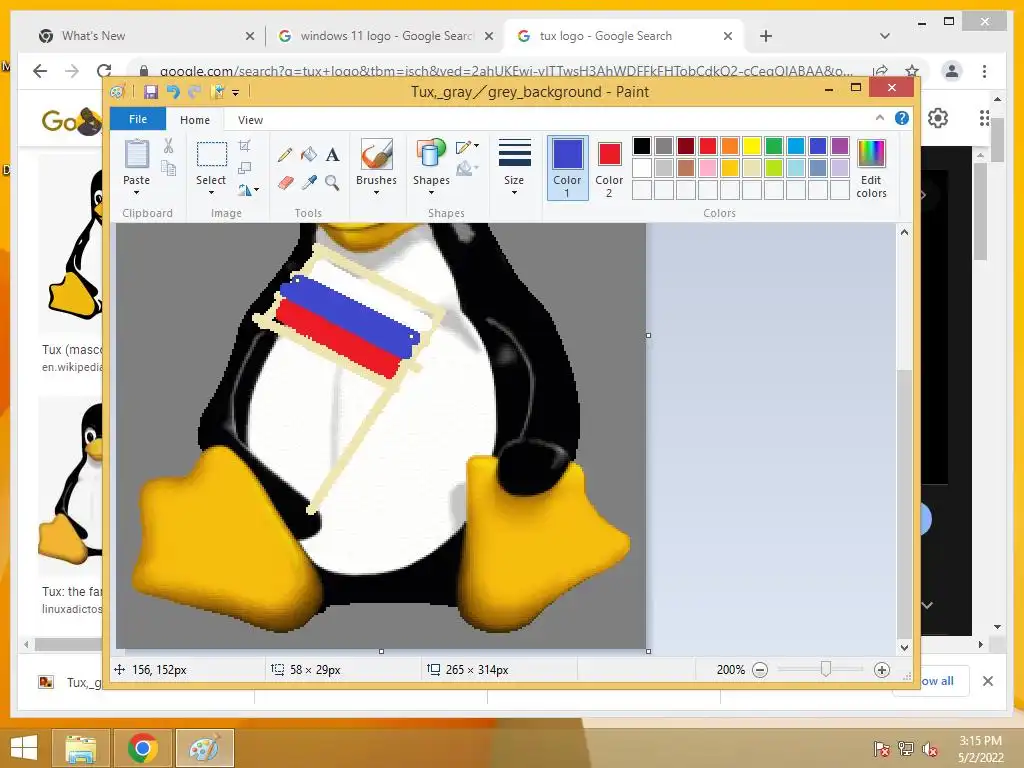Open the Edit colors dialog
1024x768 pixels.
coord(871,167)
